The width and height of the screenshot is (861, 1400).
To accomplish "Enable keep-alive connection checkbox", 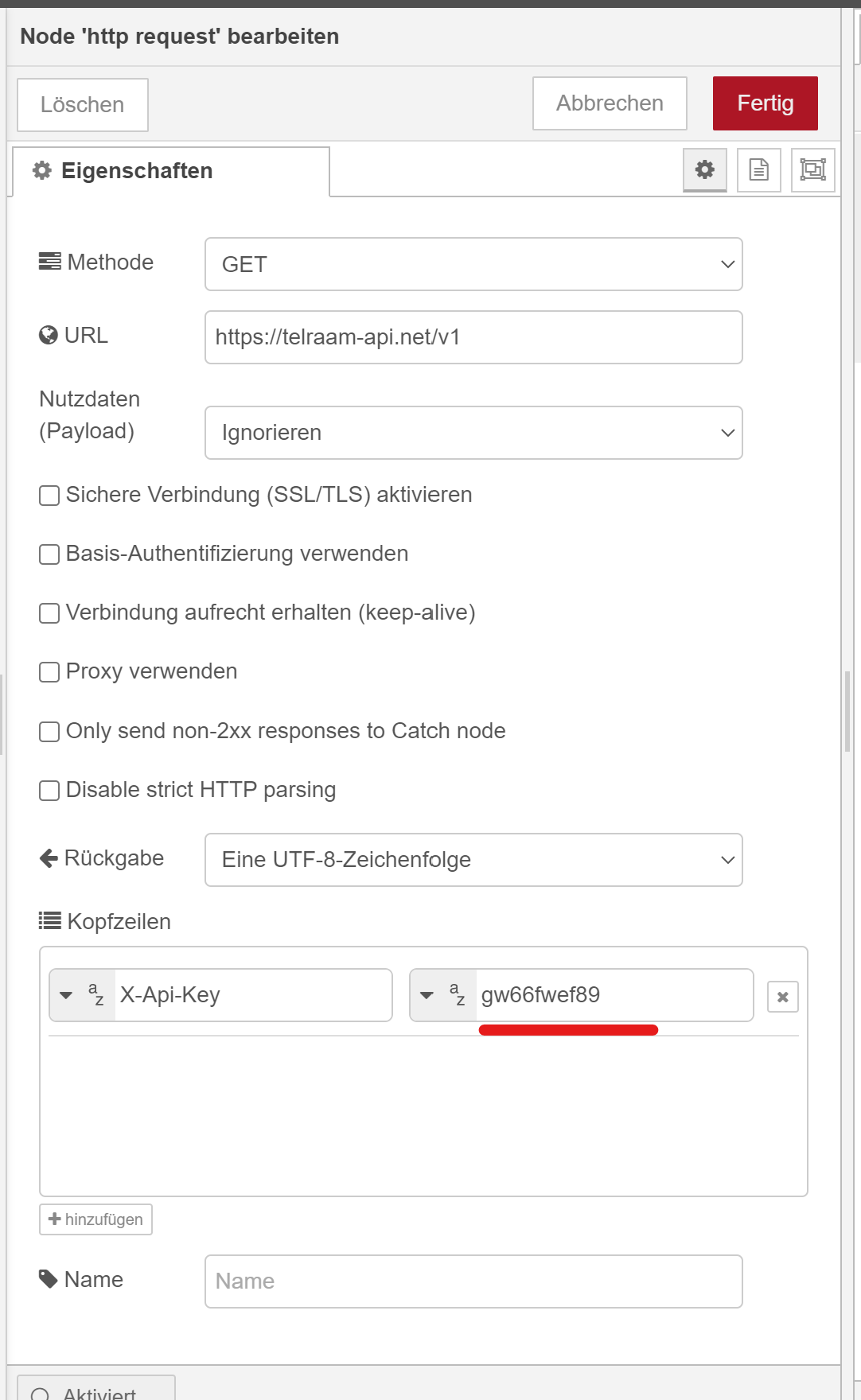I will 49,613.
